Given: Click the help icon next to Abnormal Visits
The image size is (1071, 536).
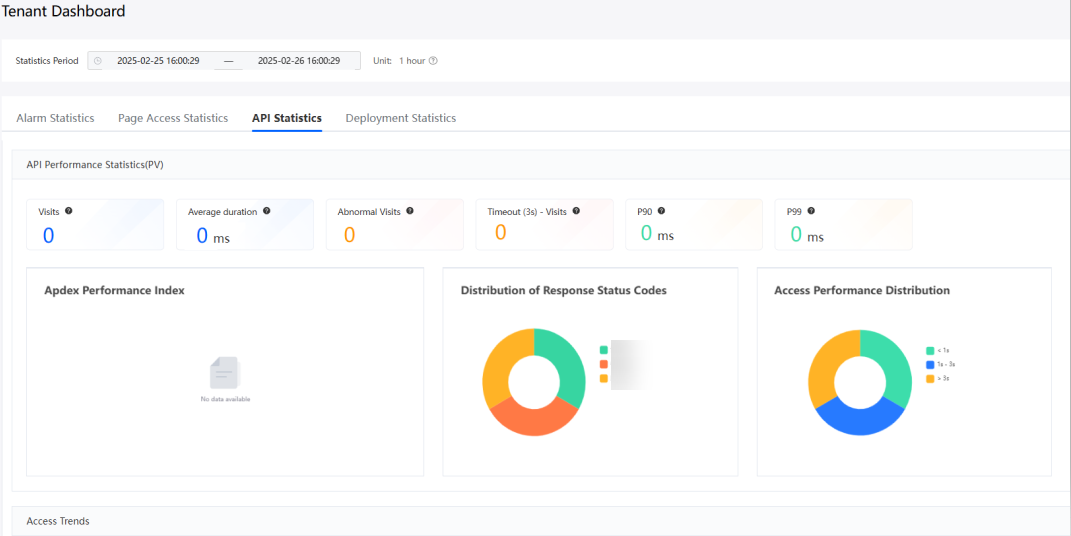Looking at the screenshot, I should [x=410, y=211].
